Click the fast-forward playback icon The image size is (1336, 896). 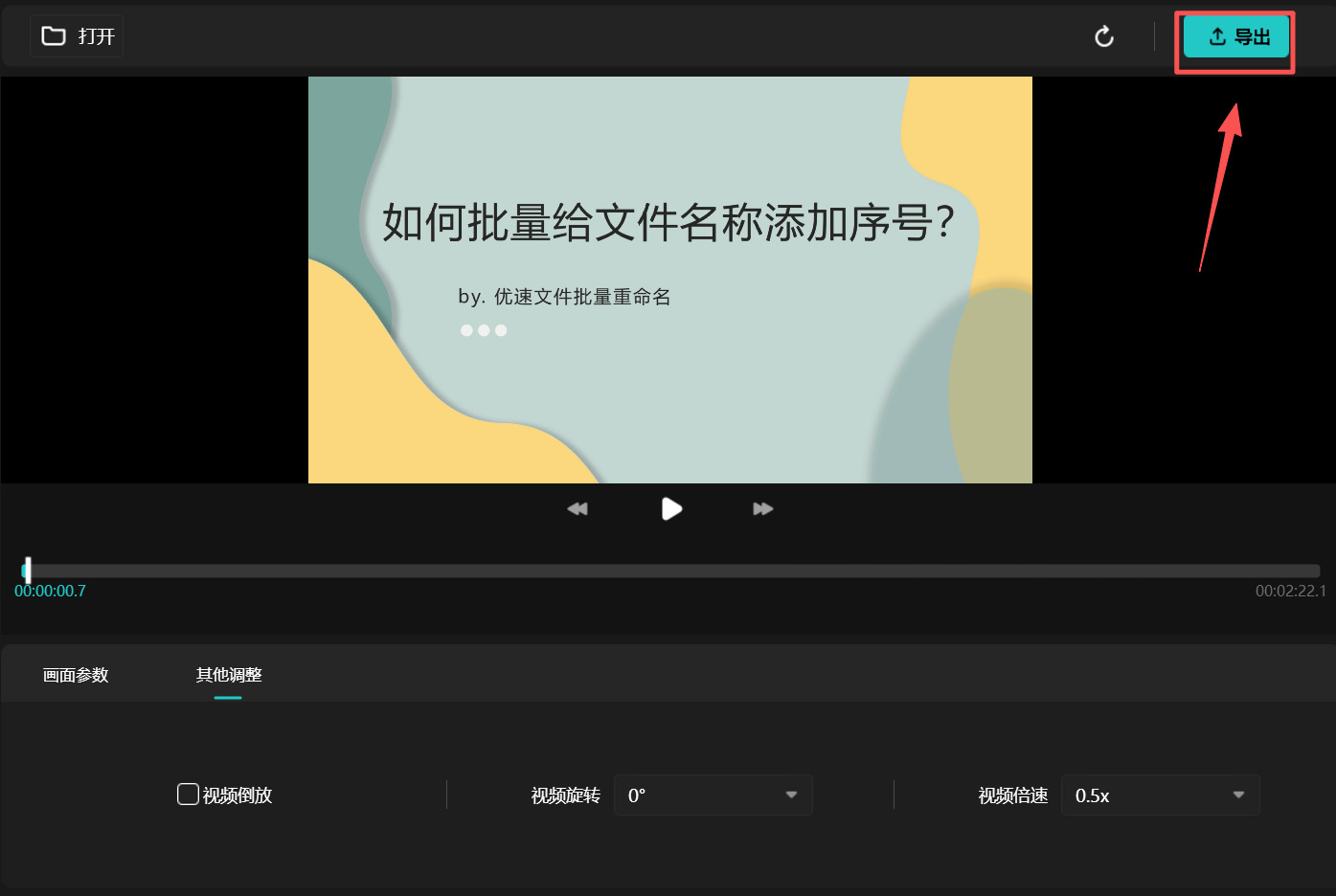click(x=762, y=508)
